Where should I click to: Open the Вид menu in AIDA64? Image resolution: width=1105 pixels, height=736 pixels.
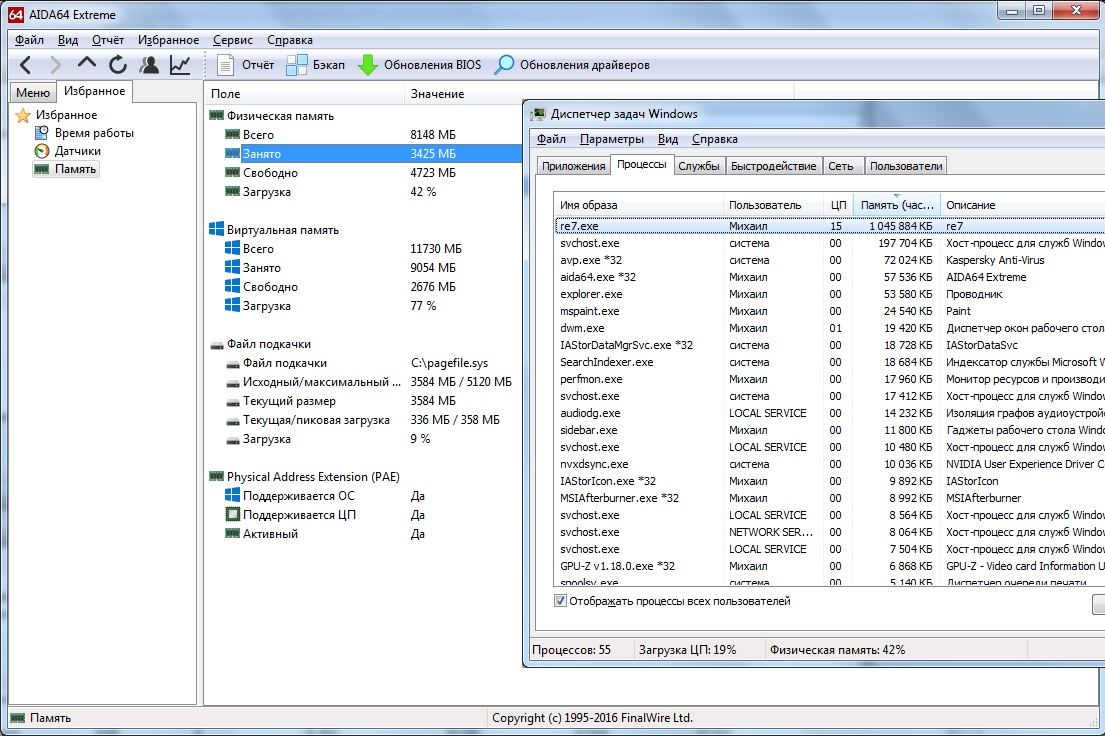point(68,40)
